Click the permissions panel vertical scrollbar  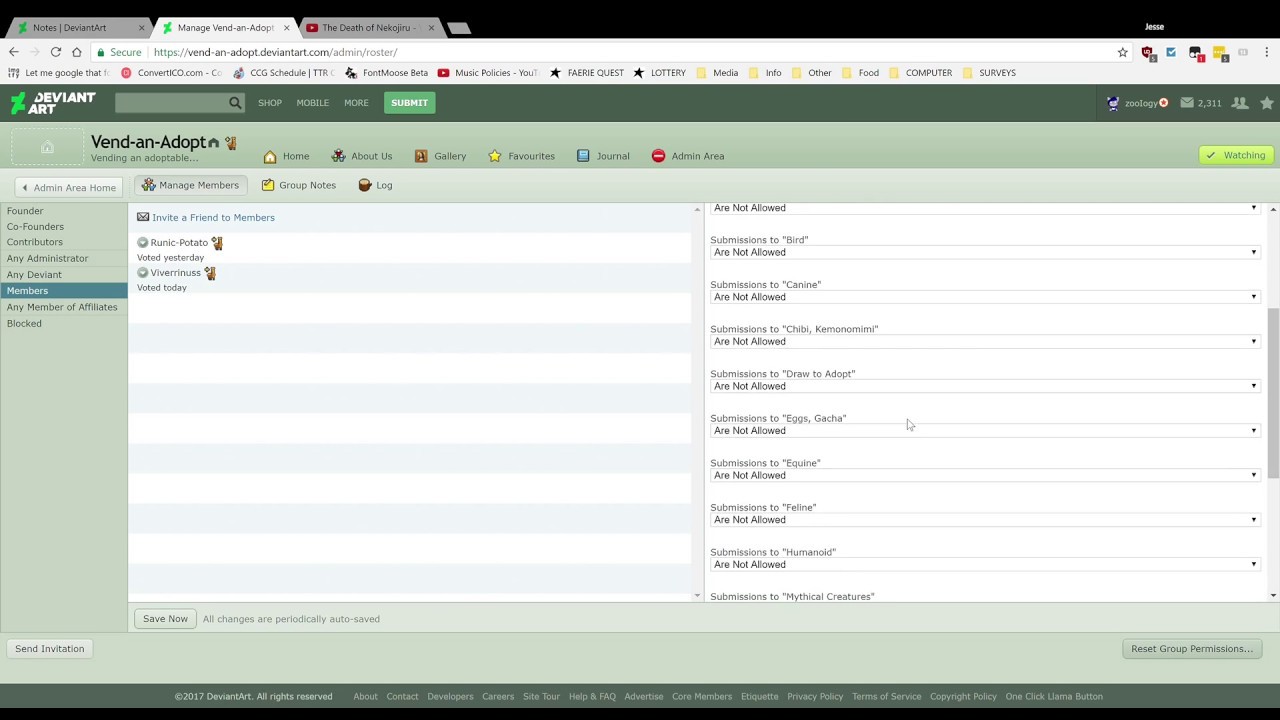click(1273, 395)
